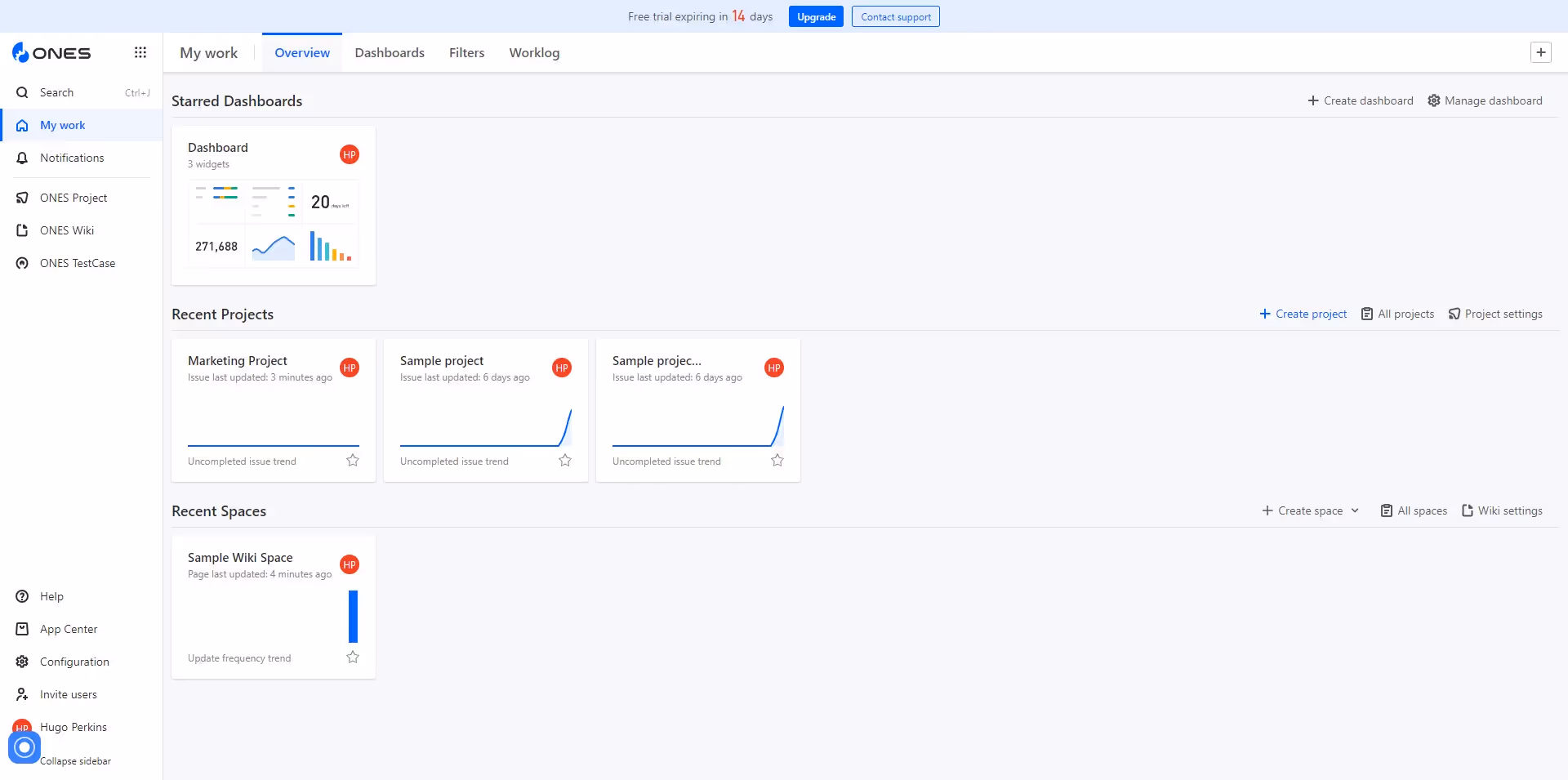Click HP avatar on Sample project card
Image resolution: width=1568 pixels, height=780 pixels.
pyautogui.click(x=562, y=368)
